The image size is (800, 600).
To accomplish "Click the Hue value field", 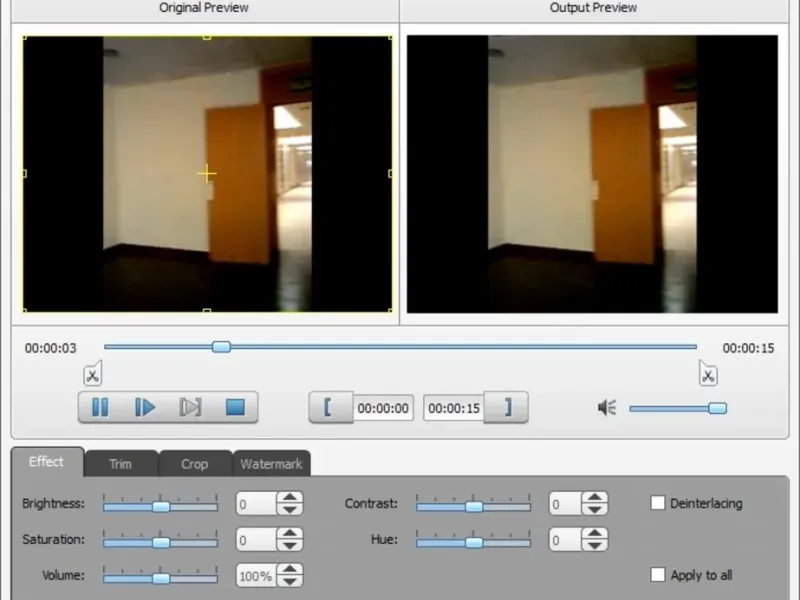I will pyautogui.click(x=565, y=539).
